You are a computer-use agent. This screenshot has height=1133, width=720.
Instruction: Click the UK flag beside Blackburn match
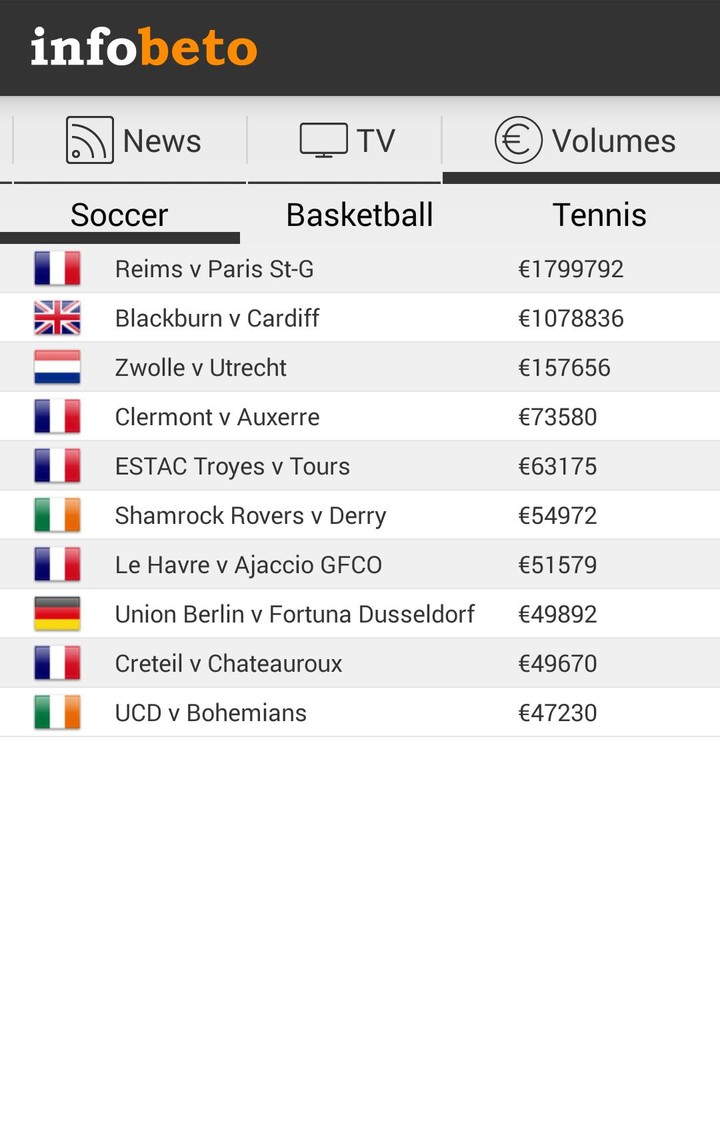point(57,318)
